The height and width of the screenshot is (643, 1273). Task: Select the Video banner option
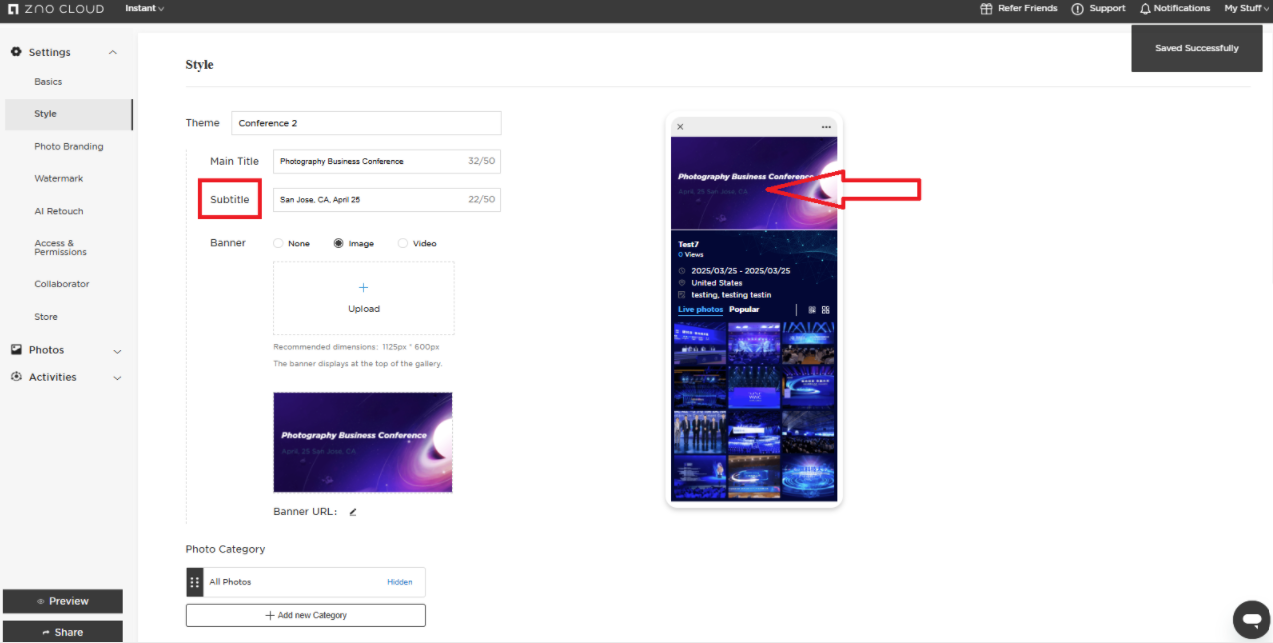tap(403, 243)
